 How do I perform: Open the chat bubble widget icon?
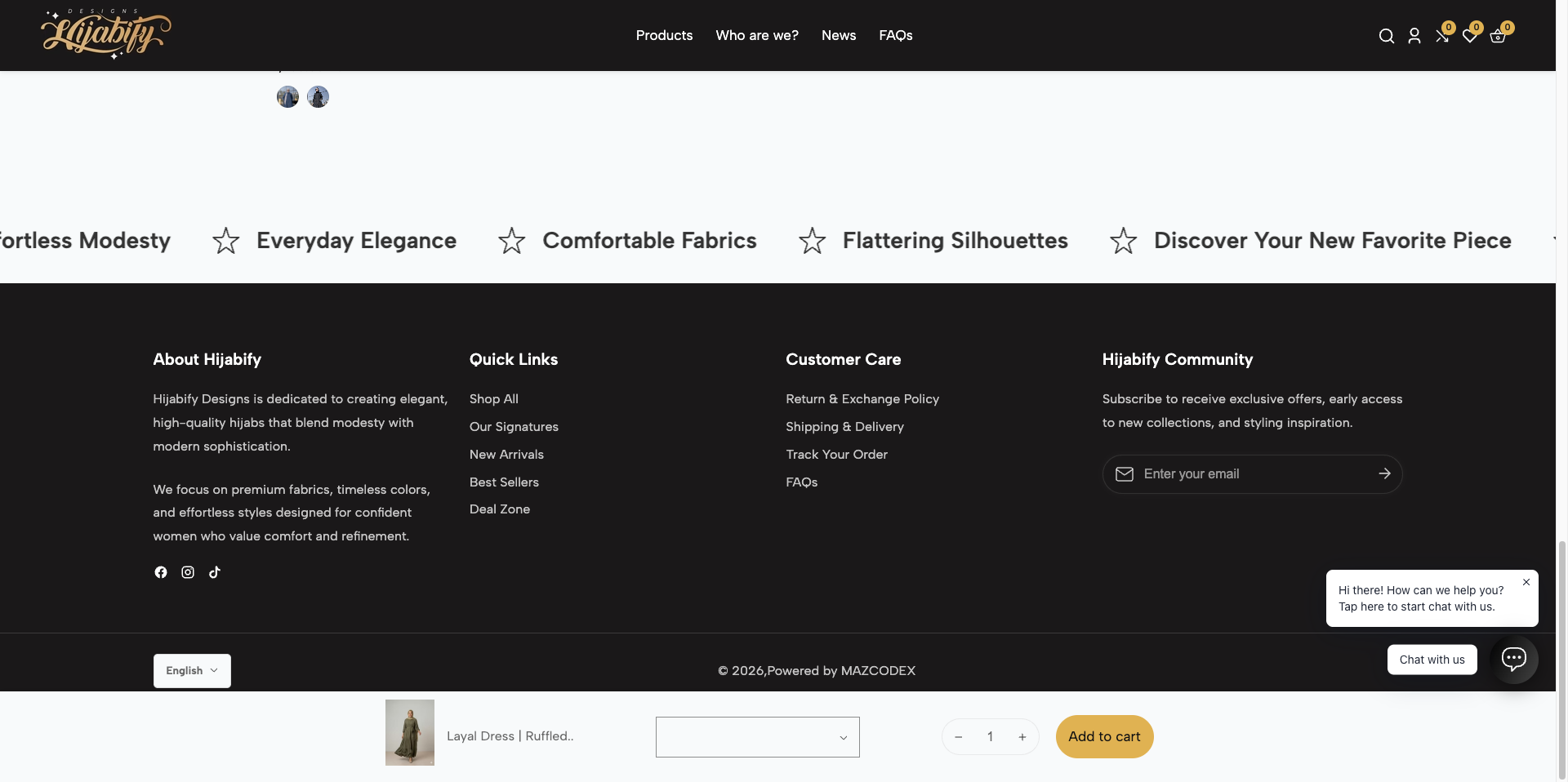pos(1514,659)
